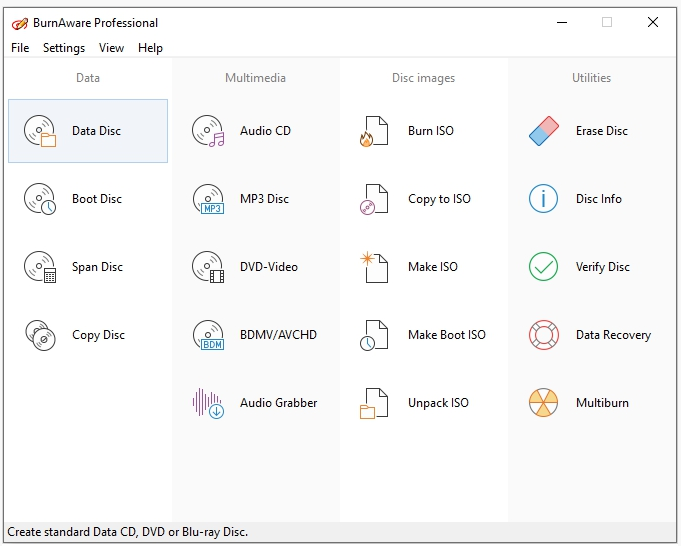
Task: Choose the 'Unpack ISO' label
Action: coord(438,403)
